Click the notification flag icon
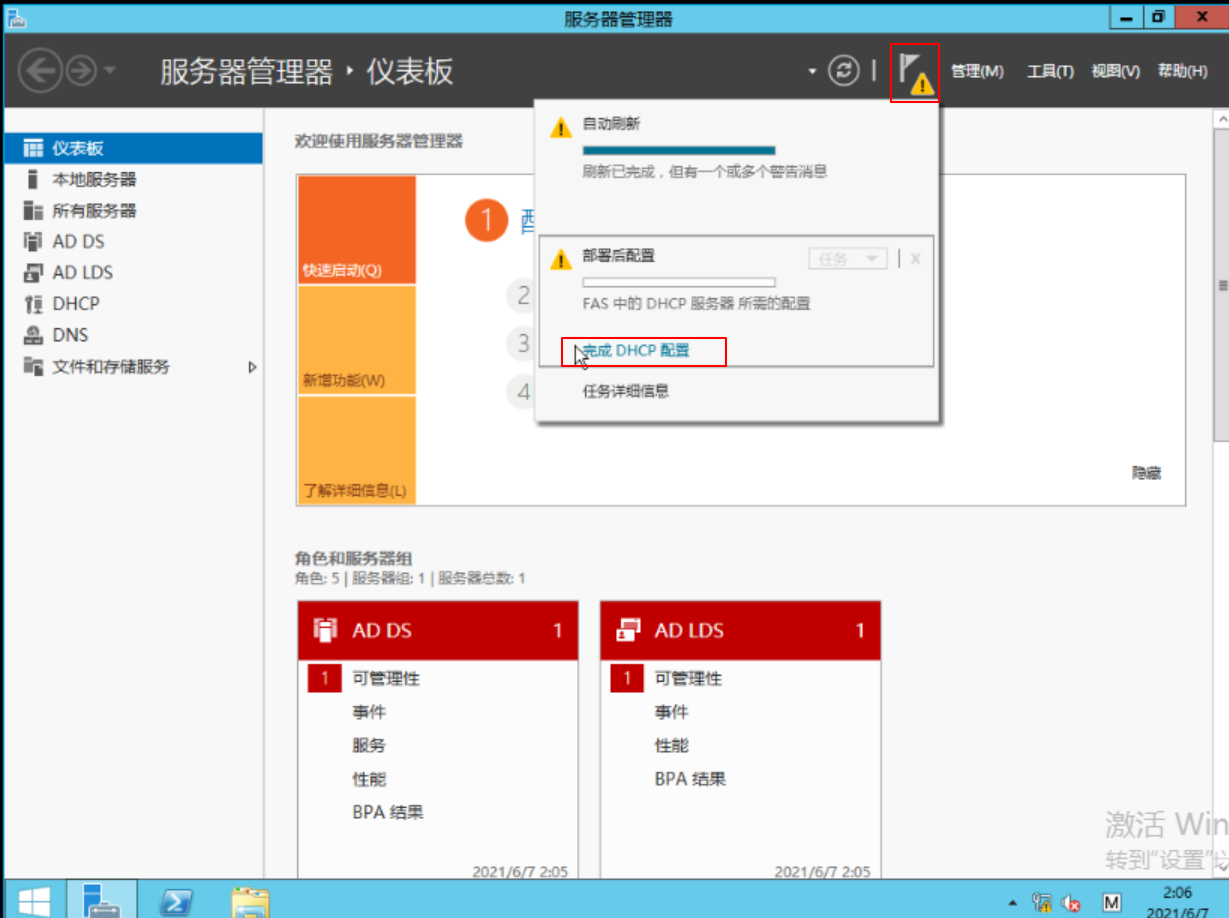The width and height of the screenshot is (1229, 918). pyautogui.click(x=912, y=71)
